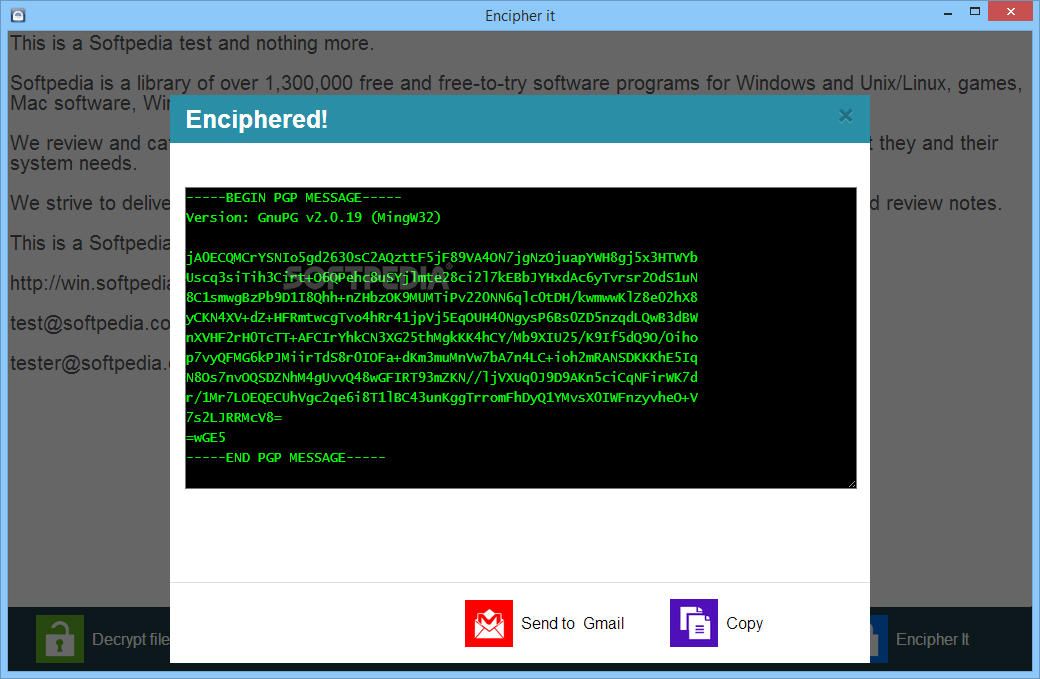Viewport: 1040px width, 679px height.
Task: Click the "7s2LJRRMcV8=" line
Action: point(234,418)
